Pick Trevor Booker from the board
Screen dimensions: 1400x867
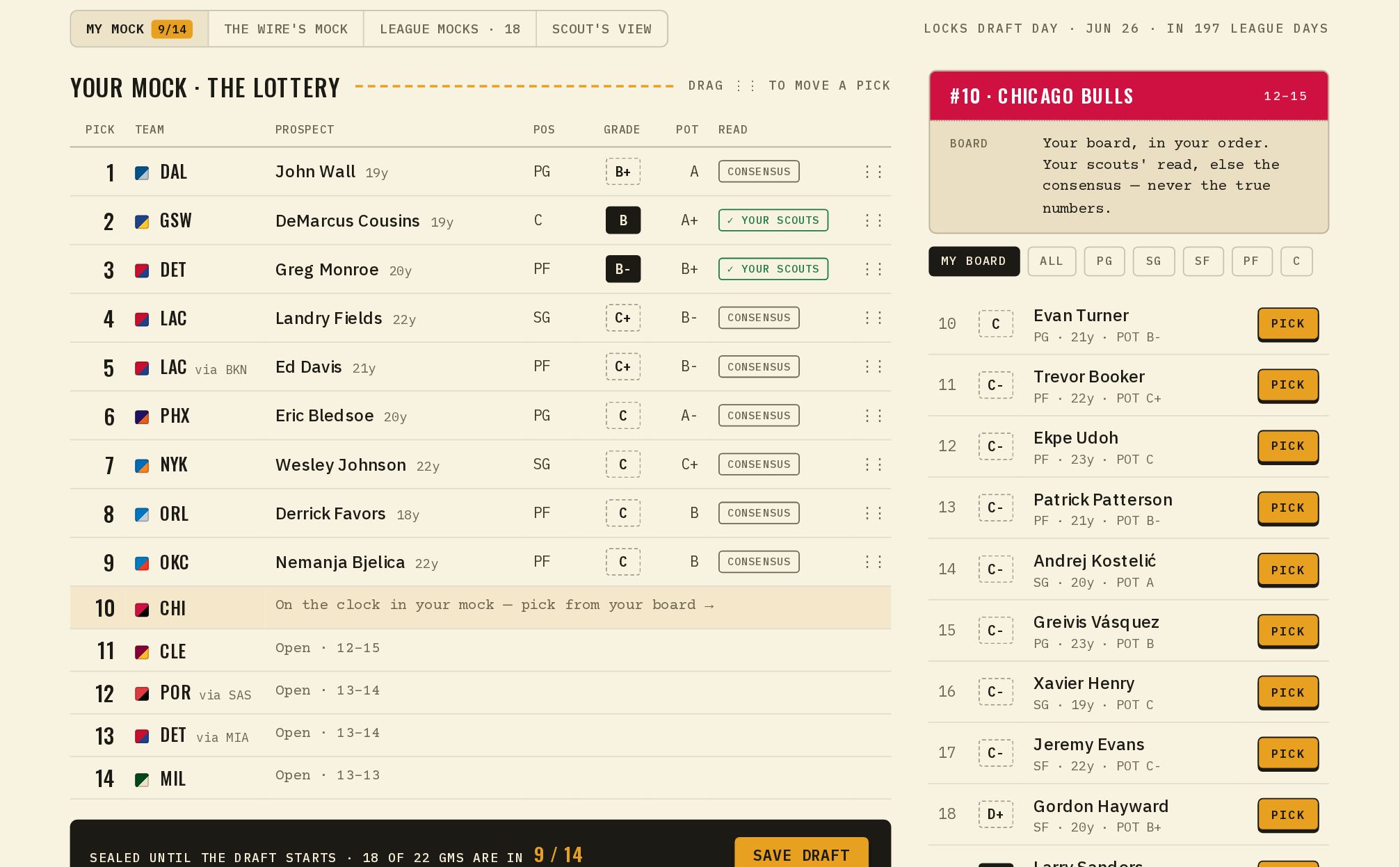1288,385
